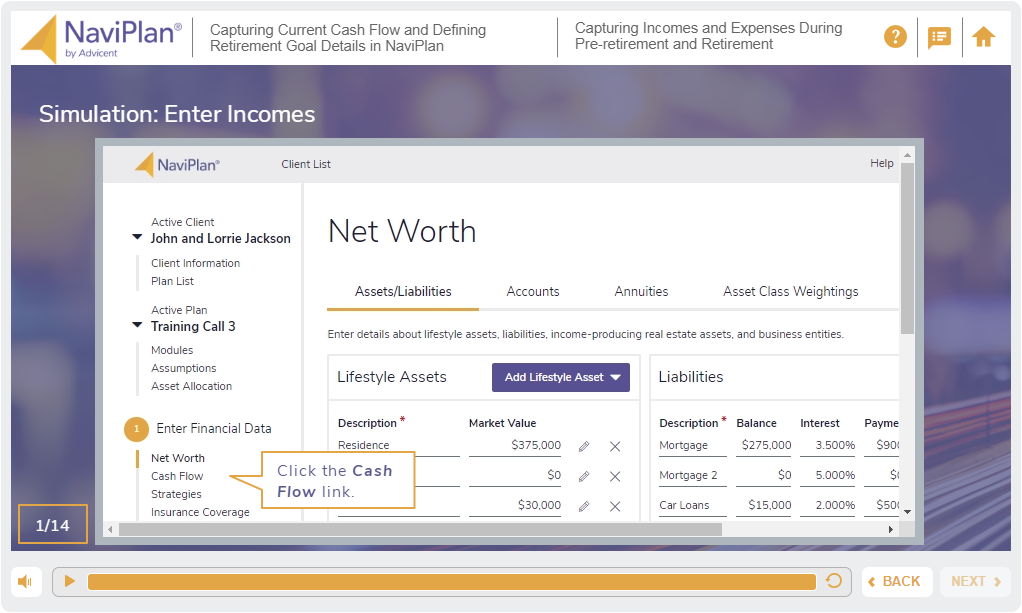Select Net Worth in sidebar
The height and width of the screenshot is (613, 1022).
[177, 458]
